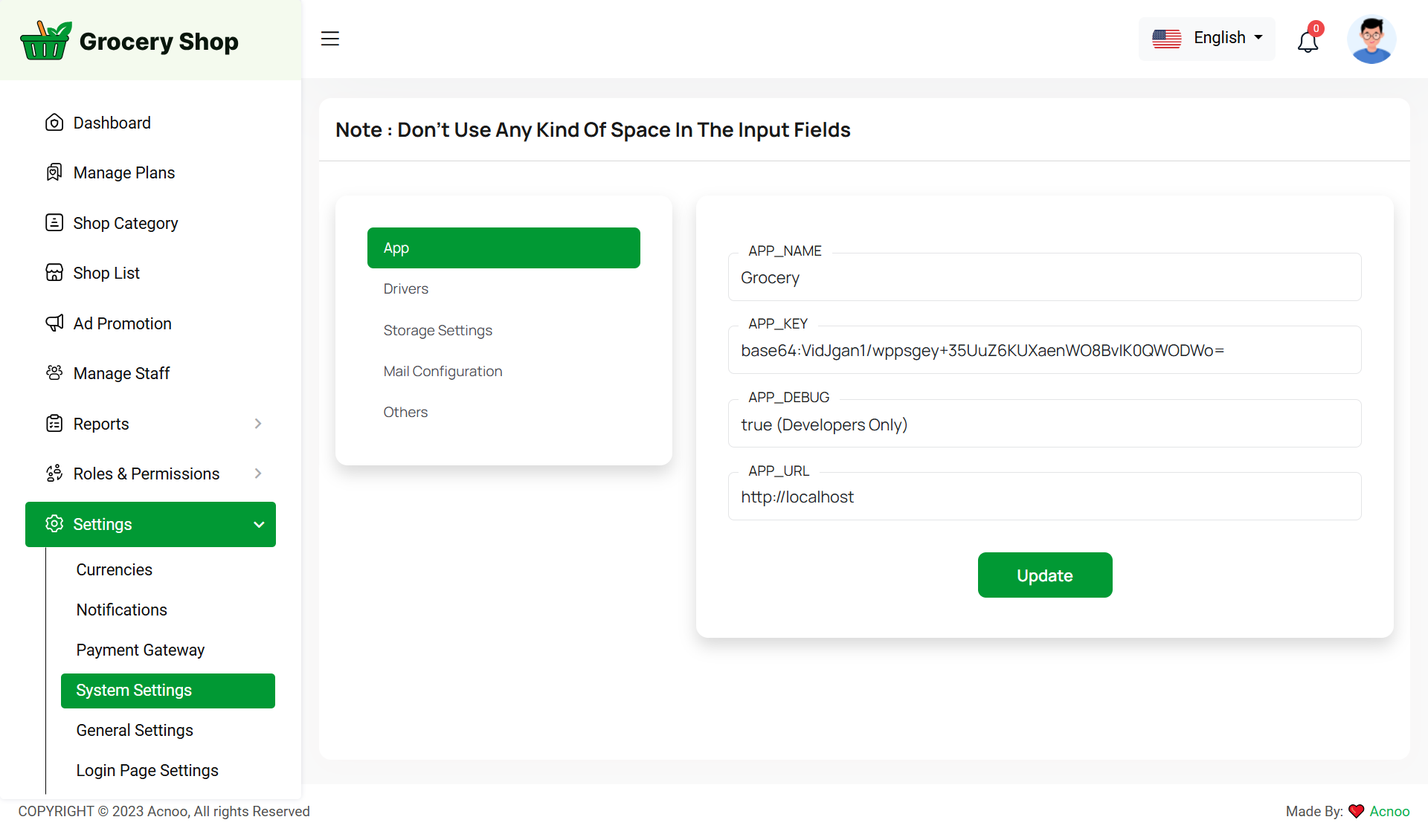Expand Roles & Permissions chevron
This screenshot has height=840, width=1428.
click(258, 474)
